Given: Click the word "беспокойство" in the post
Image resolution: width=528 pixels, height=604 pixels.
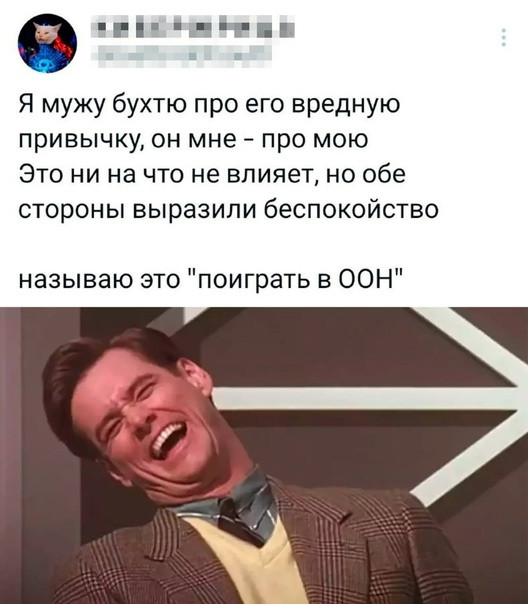Looking at the screenshot, I should coord(352,210).
